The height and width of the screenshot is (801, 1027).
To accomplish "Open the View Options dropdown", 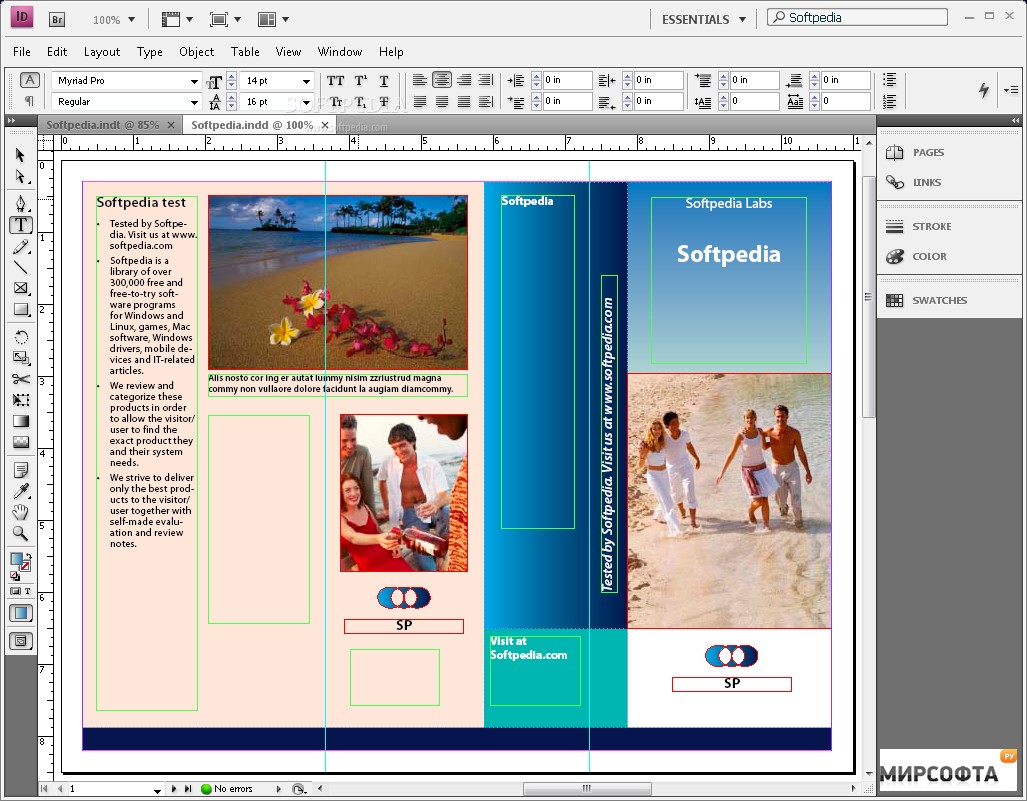I will pos(177,20).
